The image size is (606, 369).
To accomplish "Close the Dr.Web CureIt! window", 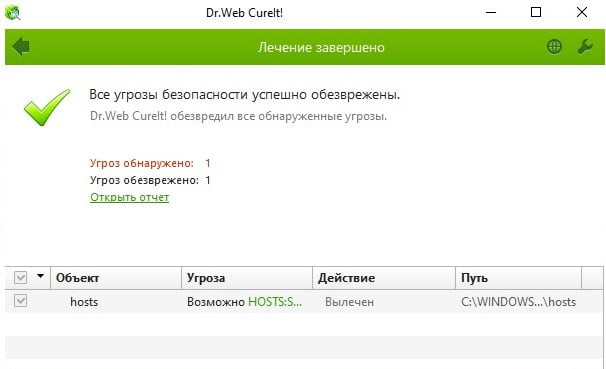I will click(582, 12).
